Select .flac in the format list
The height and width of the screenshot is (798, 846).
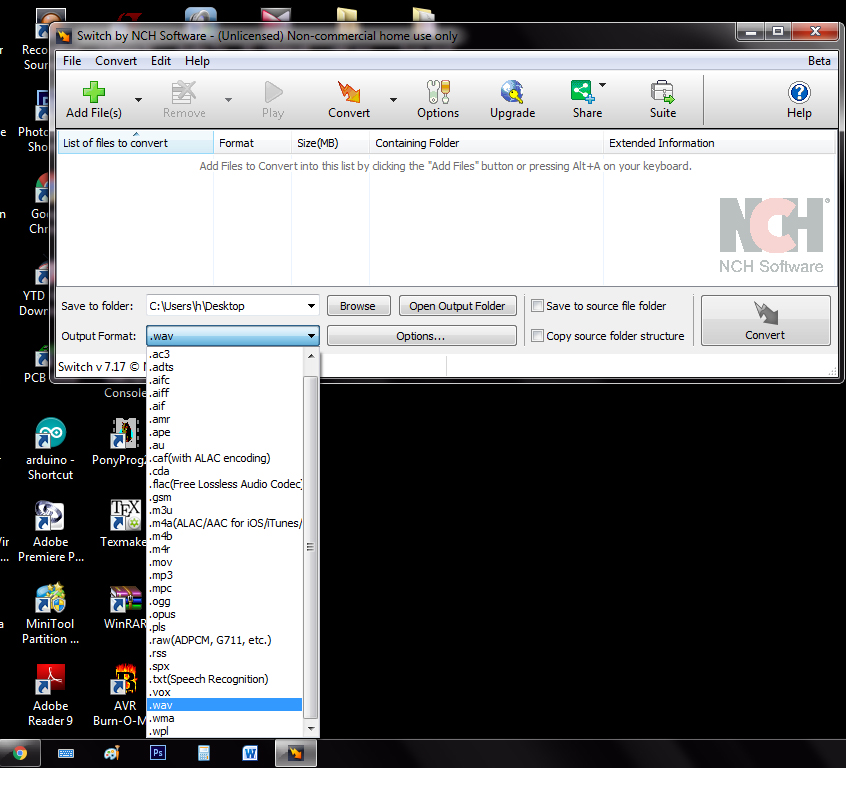click(x=224, y=484)
